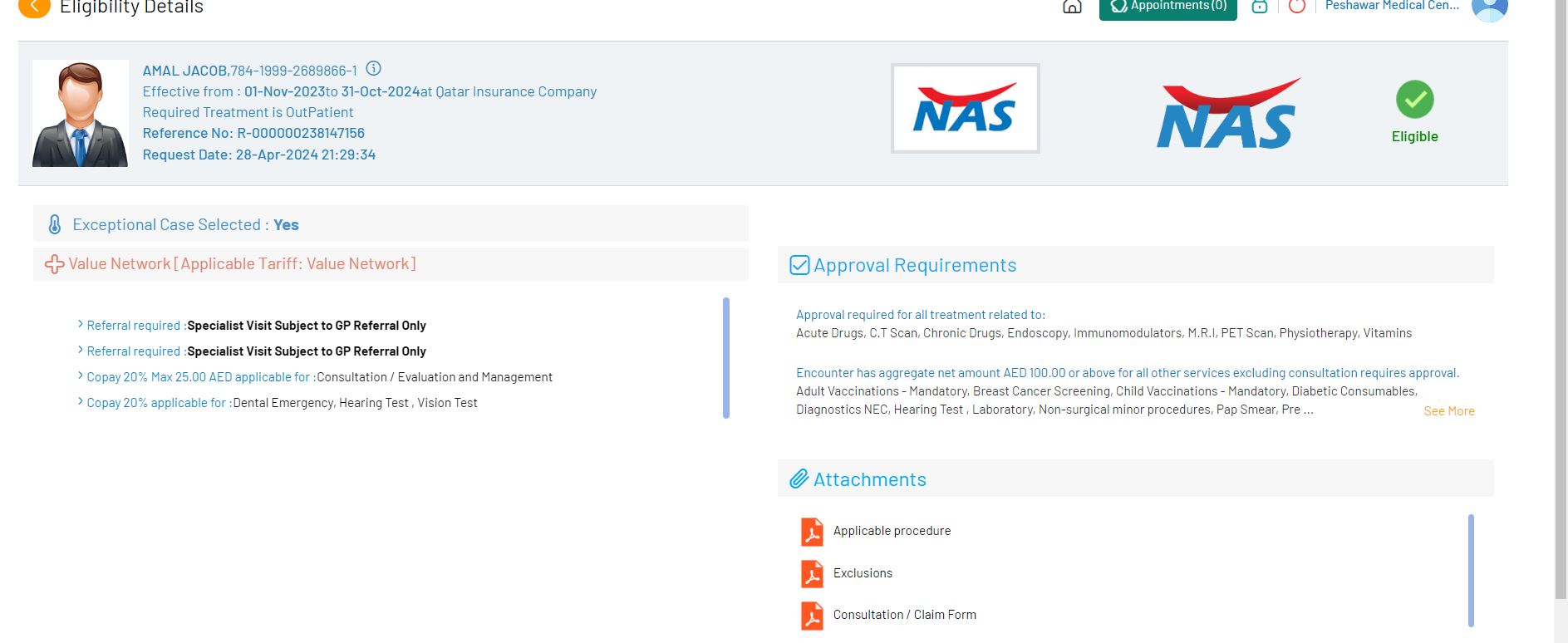Open the Consultation / Claim Form attachment link
Screen dimensions: 1568x643
click(905, 615)
